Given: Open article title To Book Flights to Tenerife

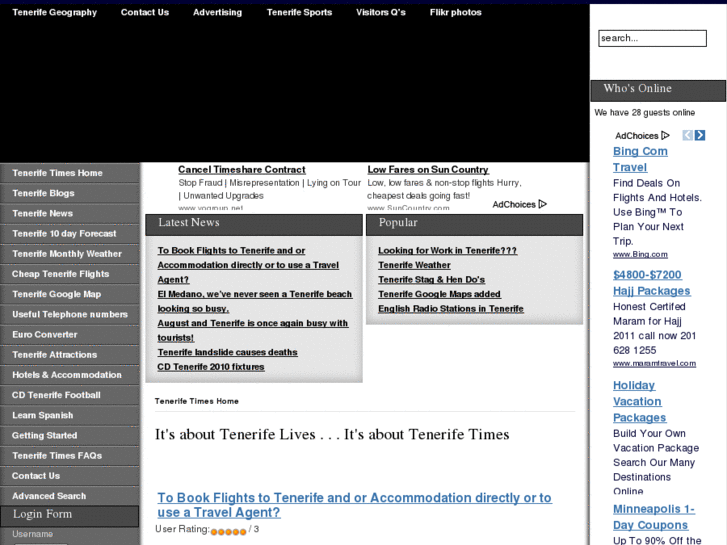Looking at the screenshot, I should (x=354, y=505).
